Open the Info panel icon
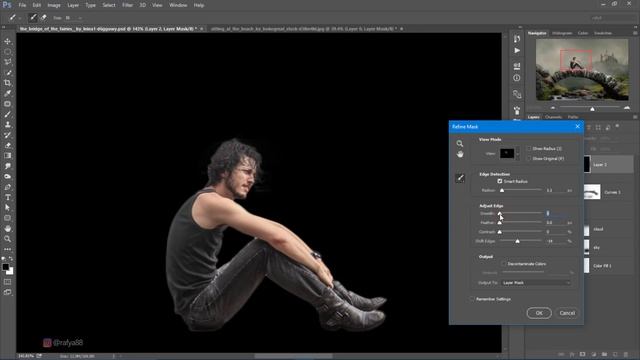Screen dimensions: 640x360 (x=517, y=78)
